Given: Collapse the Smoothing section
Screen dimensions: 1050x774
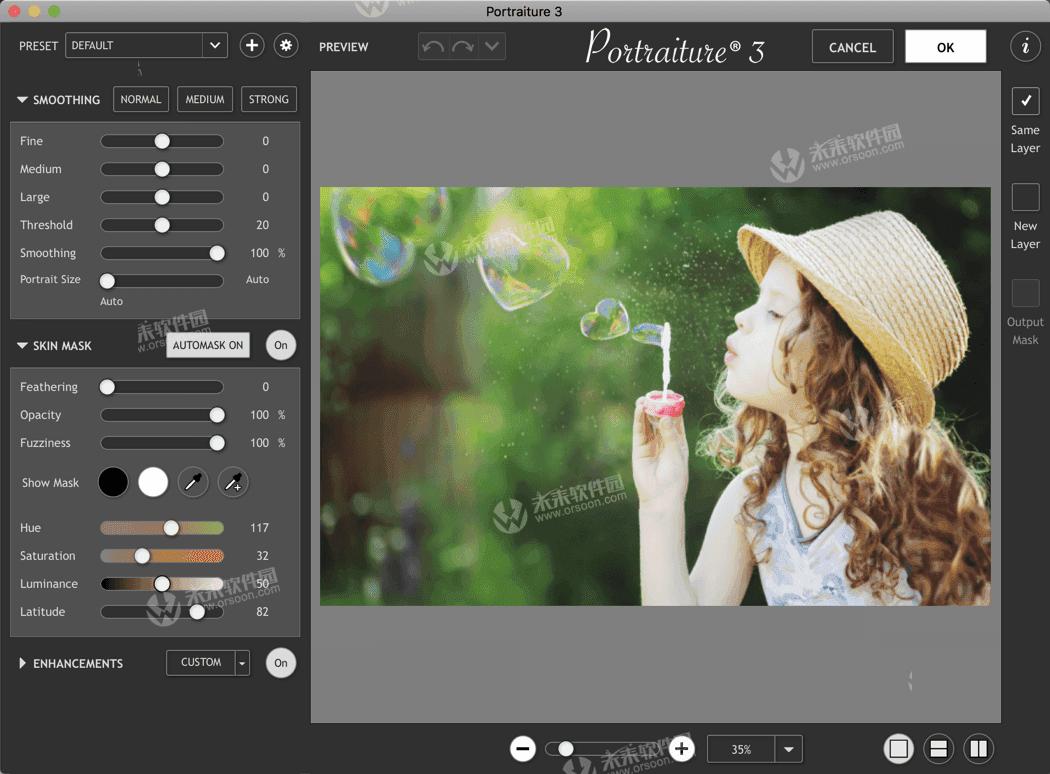Looking at the screenshot, I should pyautogui.click(x=21, y=99).
